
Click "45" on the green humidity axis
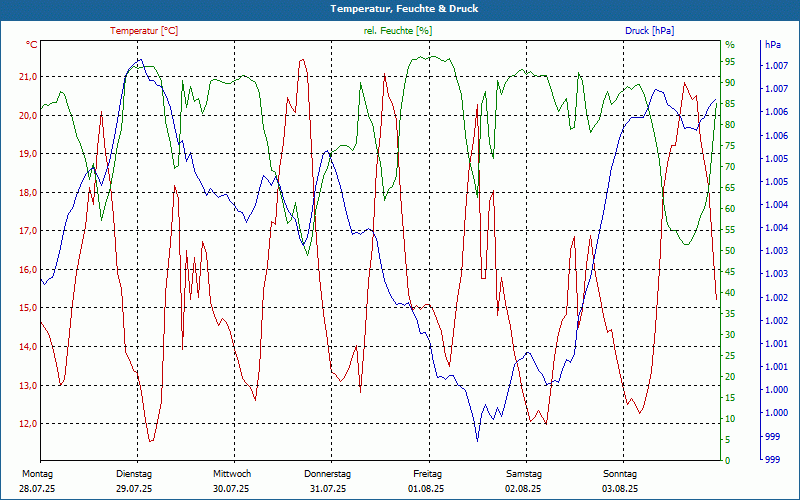click(730, 272)
